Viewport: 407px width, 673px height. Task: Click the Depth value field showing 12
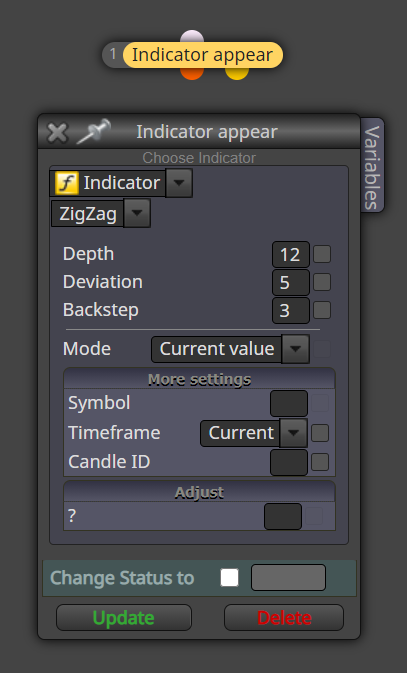[x=291, y=255]
